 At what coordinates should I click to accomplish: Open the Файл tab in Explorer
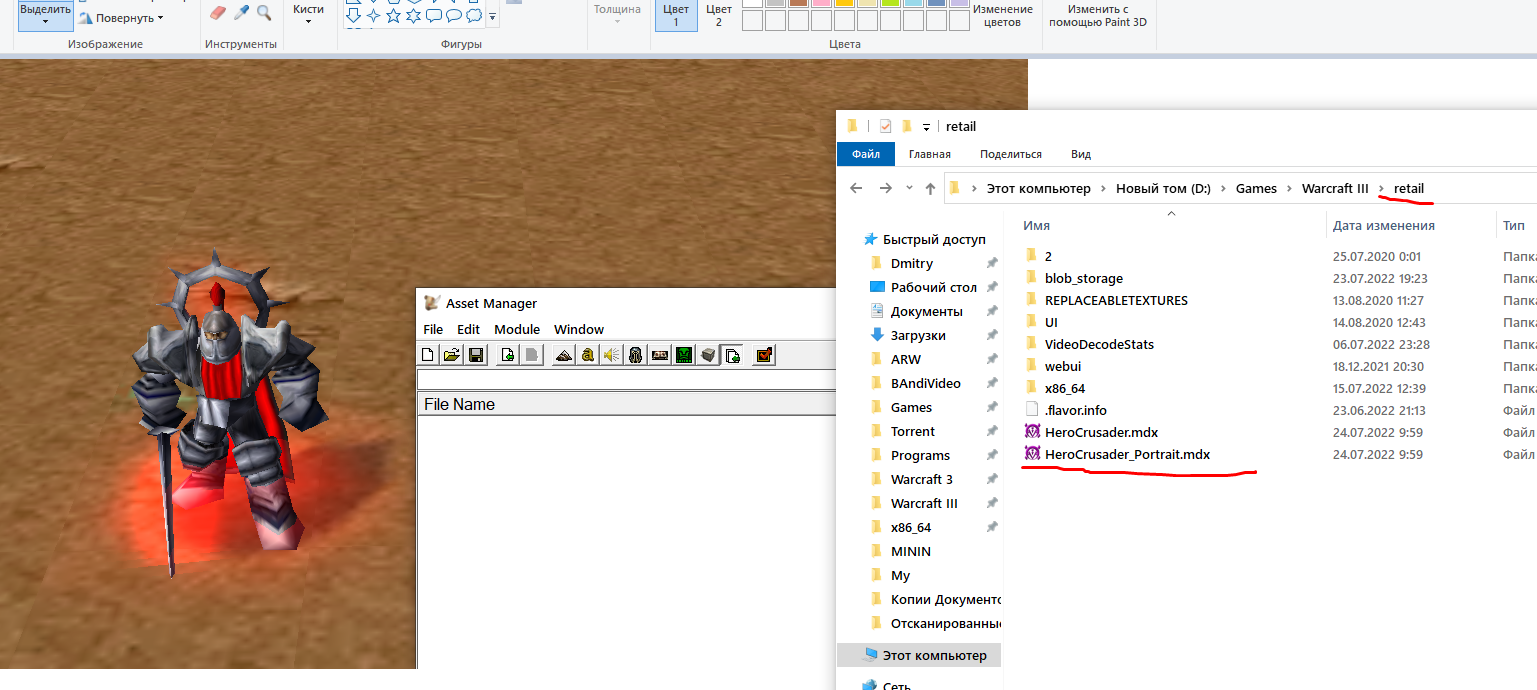[x=866, y=154]
